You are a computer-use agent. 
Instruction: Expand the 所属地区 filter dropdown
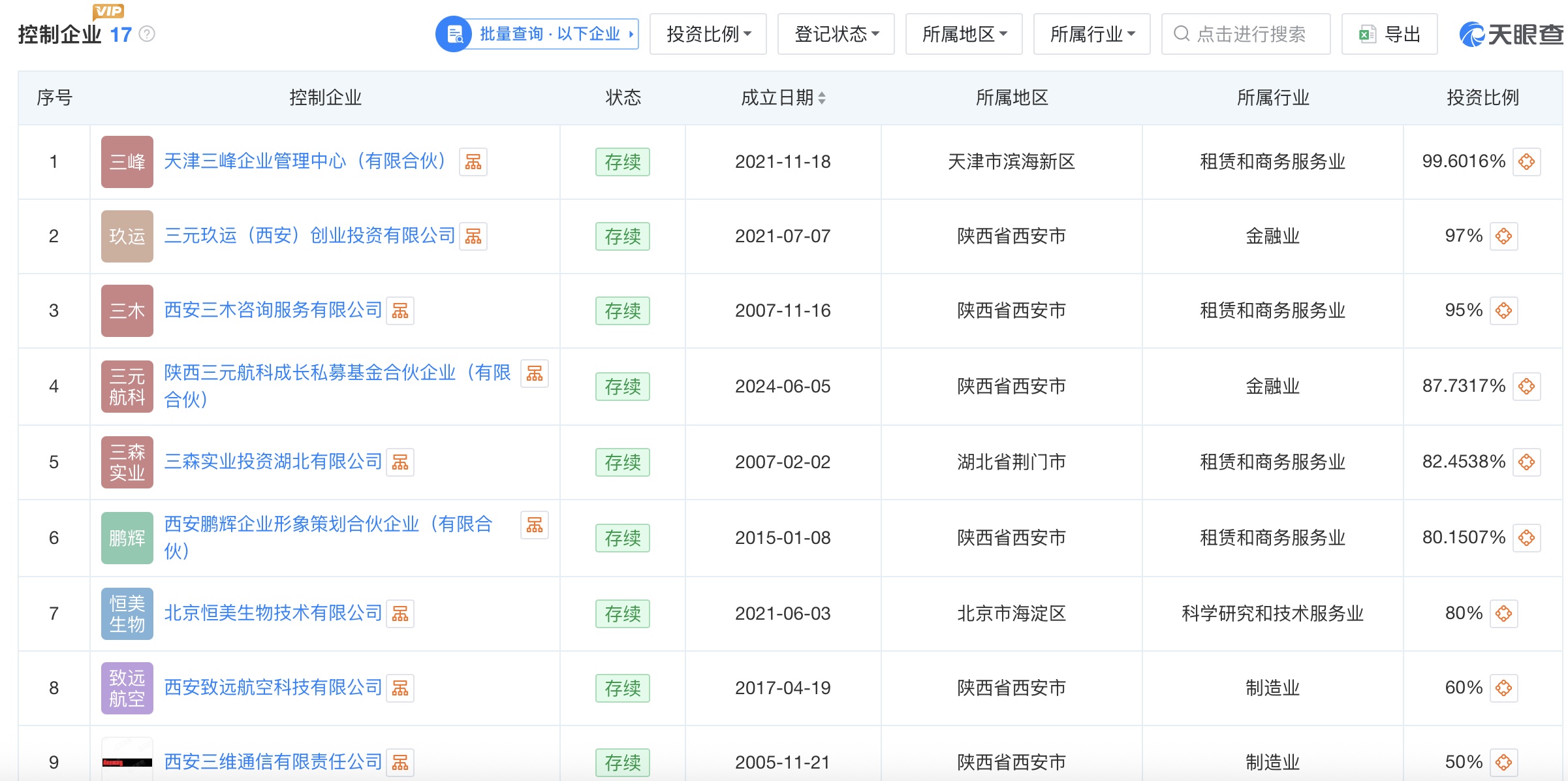pyautogui.click(x=964, y=34)
